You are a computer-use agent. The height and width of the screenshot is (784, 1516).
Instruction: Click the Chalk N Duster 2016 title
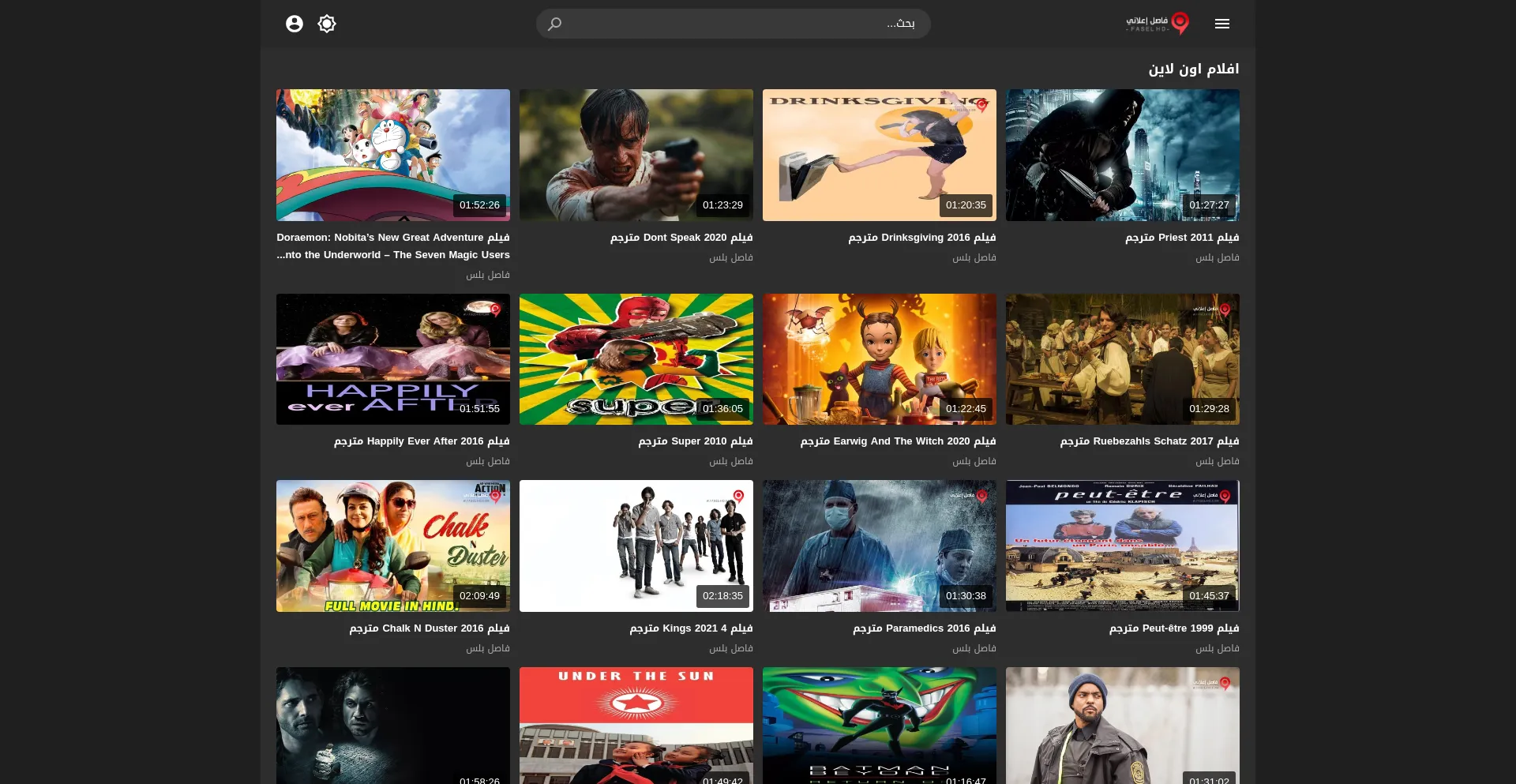click(x=430, y=628)
